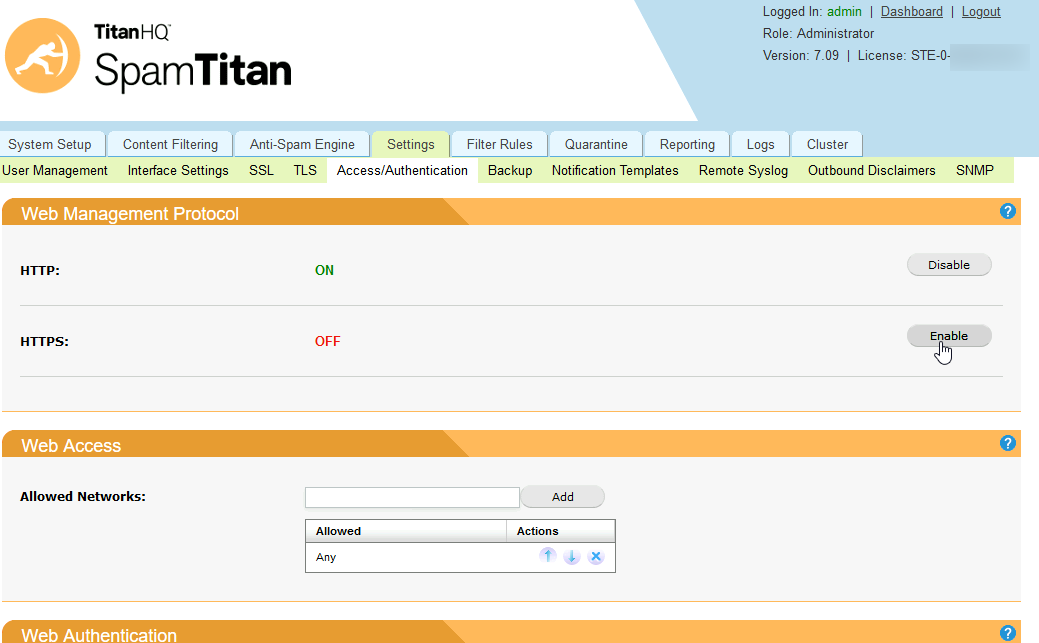Click the SpamTitan archer logo
The height and width of the screenshot is (643, 1039).
click(x=42, y=56)
